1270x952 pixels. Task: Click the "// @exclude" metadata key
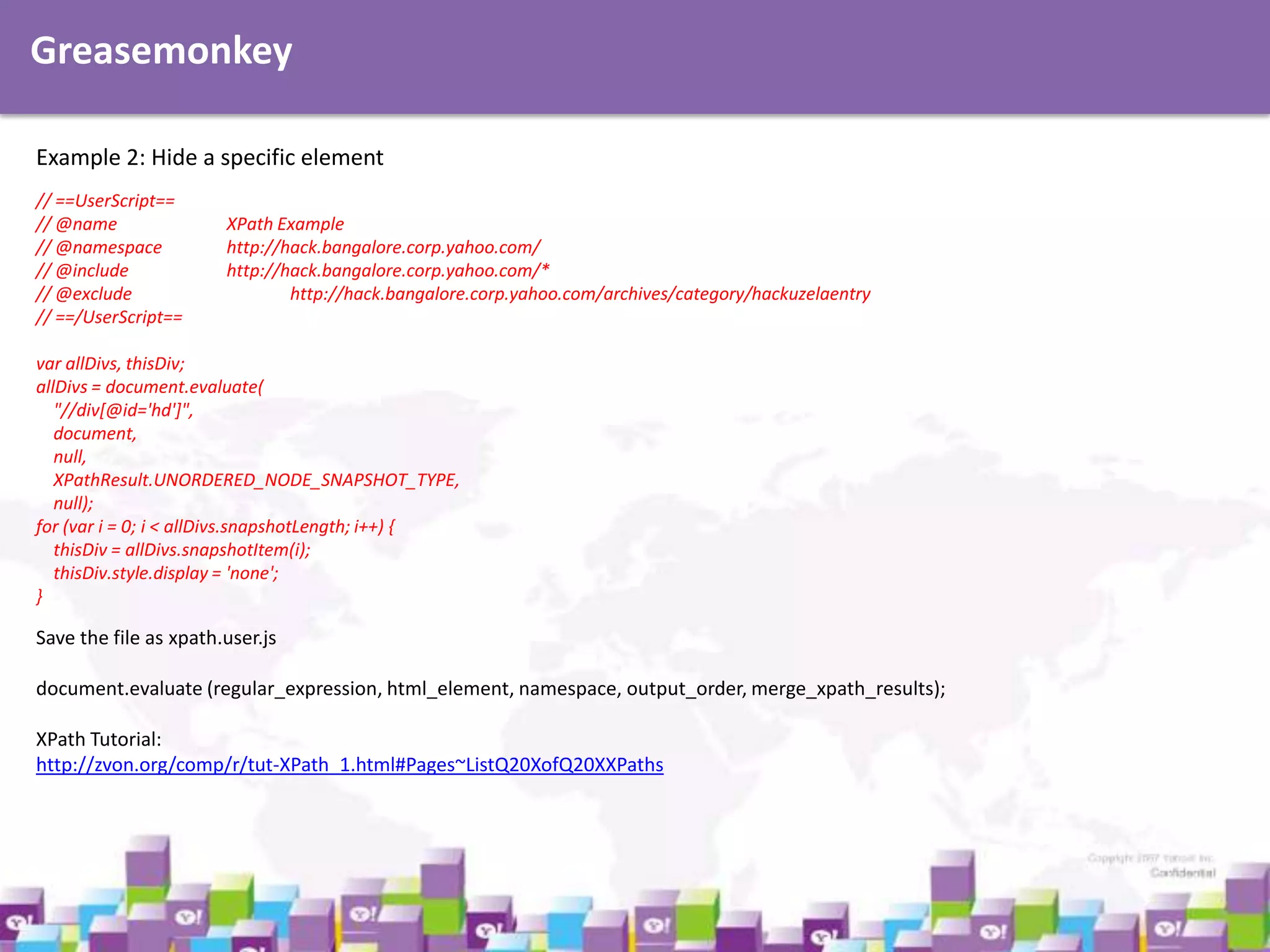(x=84, y=294)
